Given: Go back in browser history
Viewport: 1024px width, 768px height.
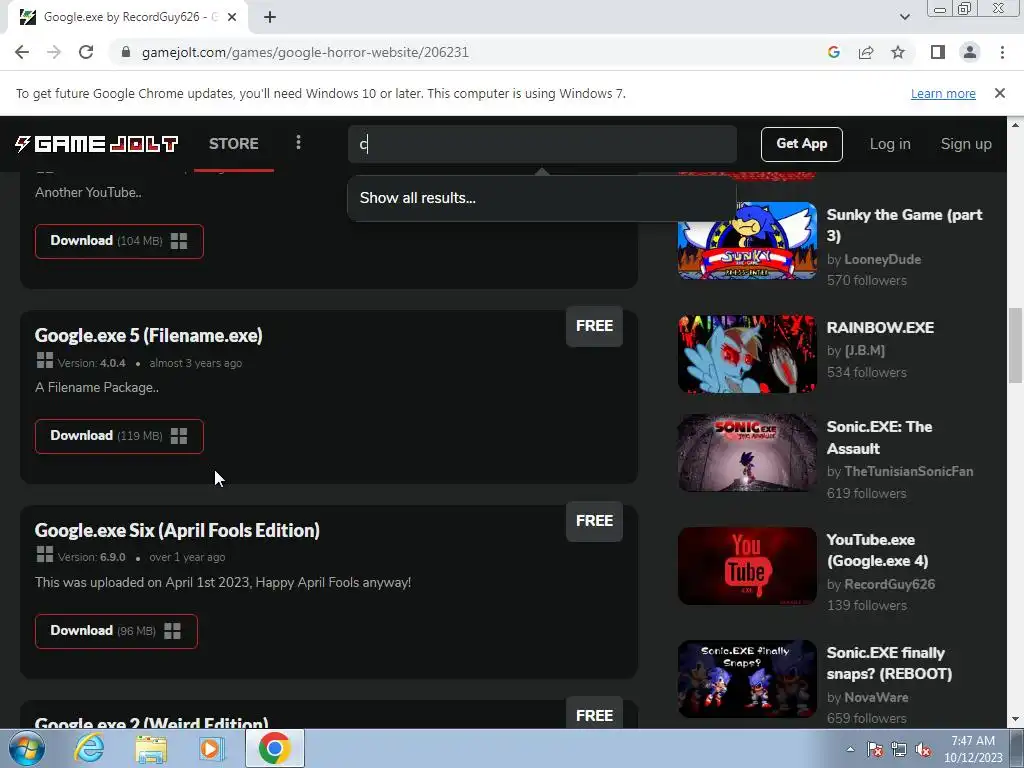Looking at the screenshot, I should coord(22,52).
